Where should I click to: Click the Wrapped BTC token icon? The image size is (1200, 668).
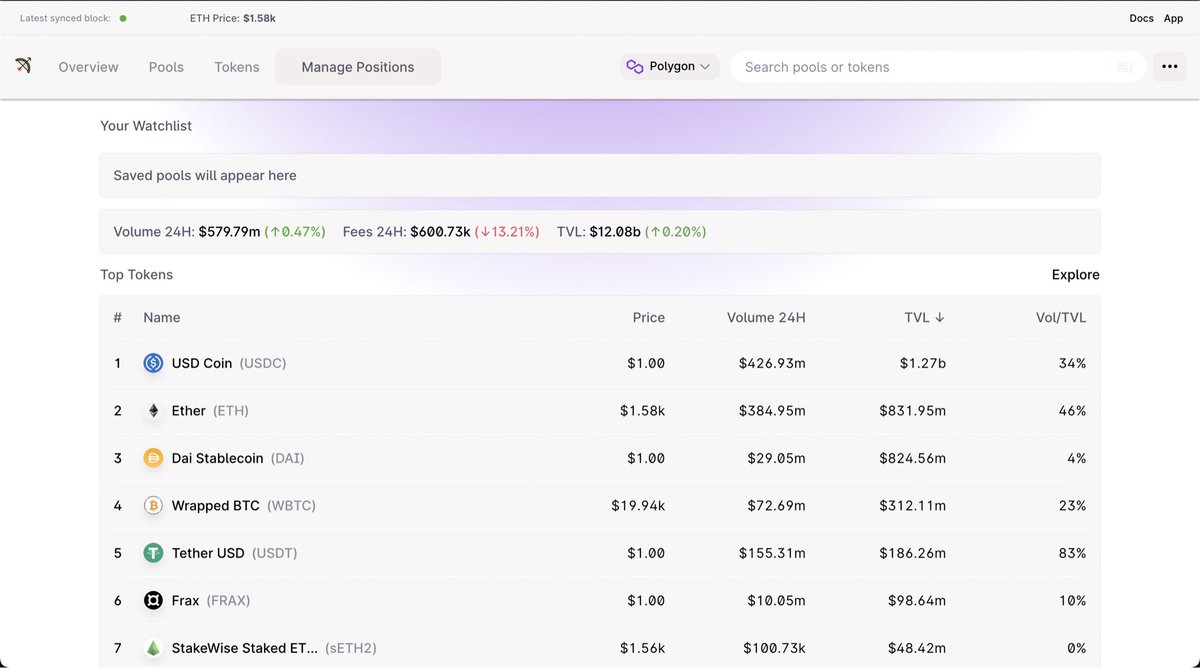[x=153, y=506]
